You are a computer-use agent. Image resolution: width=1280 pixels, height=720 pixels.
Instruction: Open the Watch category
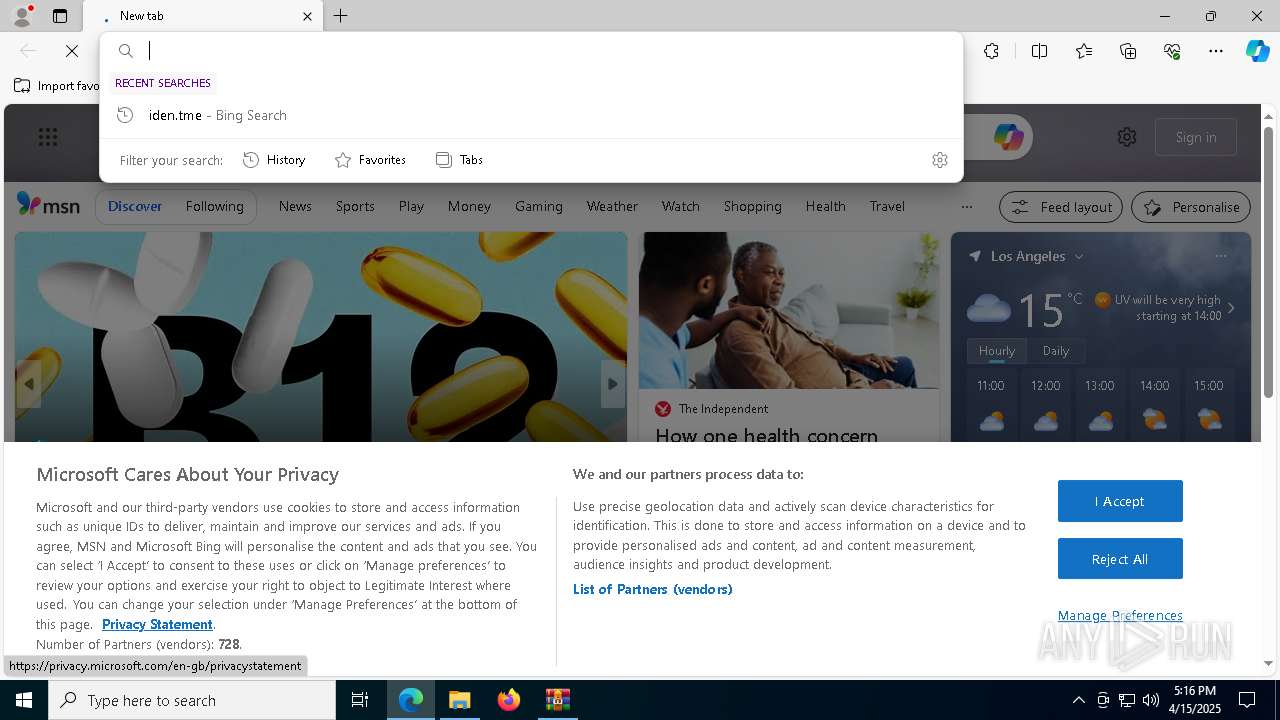click(680, 206)
